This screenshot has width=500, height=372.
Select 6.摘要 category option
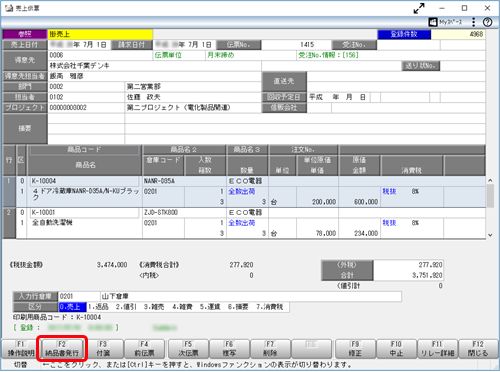(238, 307)
